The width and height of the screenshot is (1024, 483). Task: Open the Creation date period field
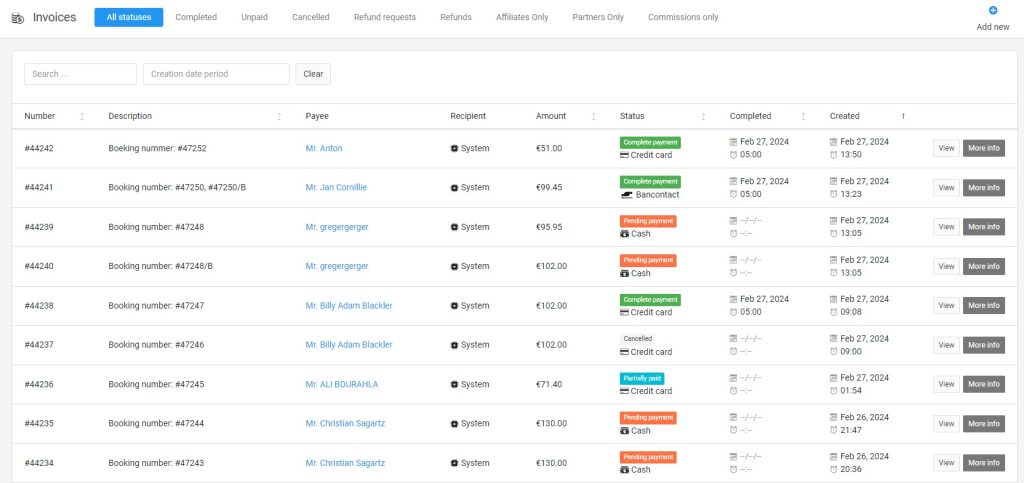[216, 74]
